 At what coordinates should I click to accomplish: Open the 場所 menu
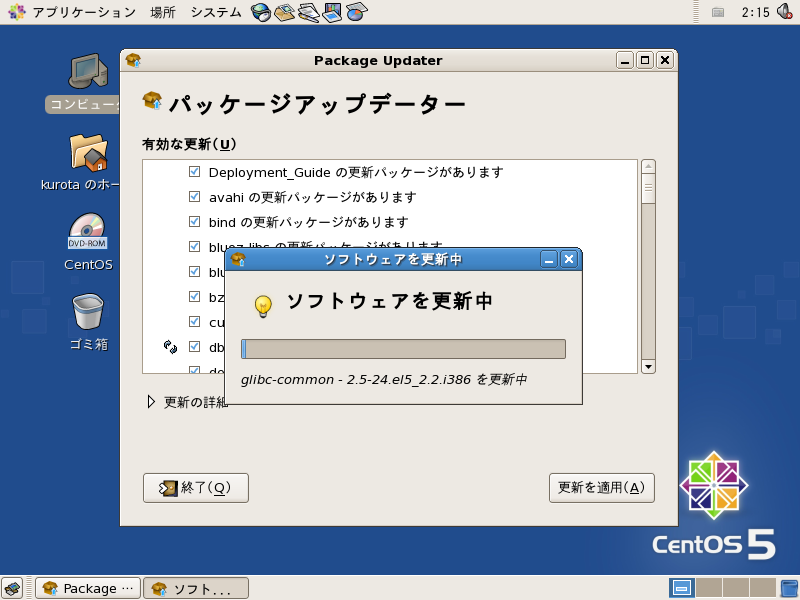(163, 12)
